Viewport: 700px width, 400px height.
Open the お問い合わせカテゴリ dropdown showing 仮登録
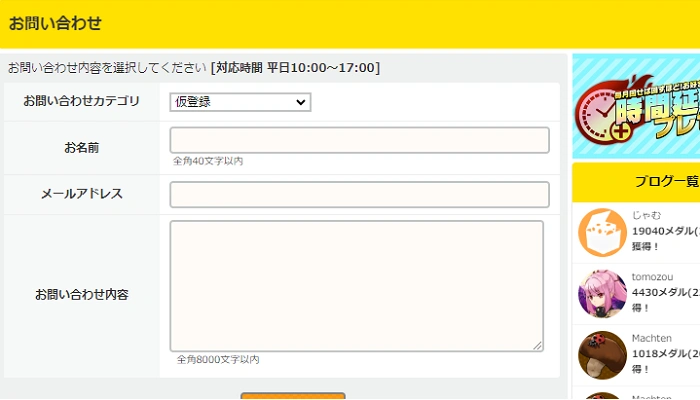click(240, 102)
